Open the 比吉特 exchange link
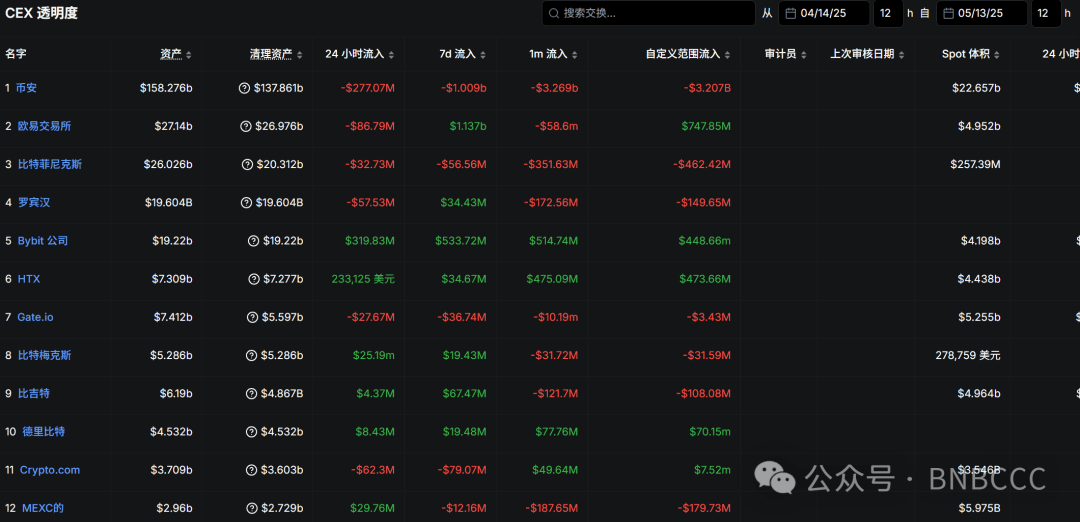The height and width of the screenshot is (522, 1080). click(x=34, y=394)
